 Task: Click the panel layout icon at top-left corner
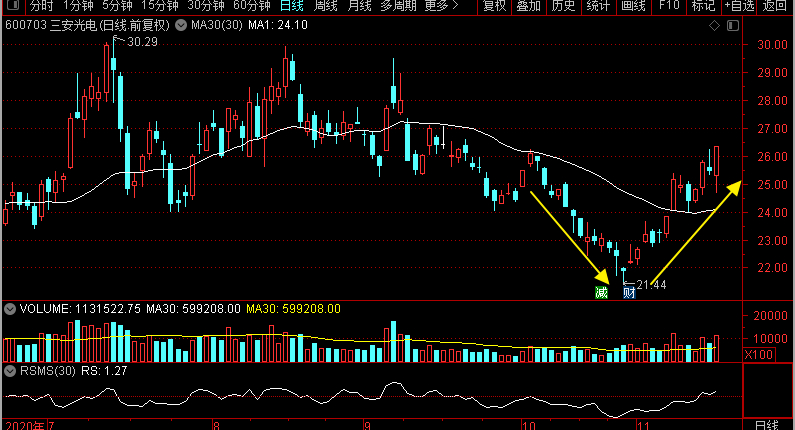tap(13, 6)
